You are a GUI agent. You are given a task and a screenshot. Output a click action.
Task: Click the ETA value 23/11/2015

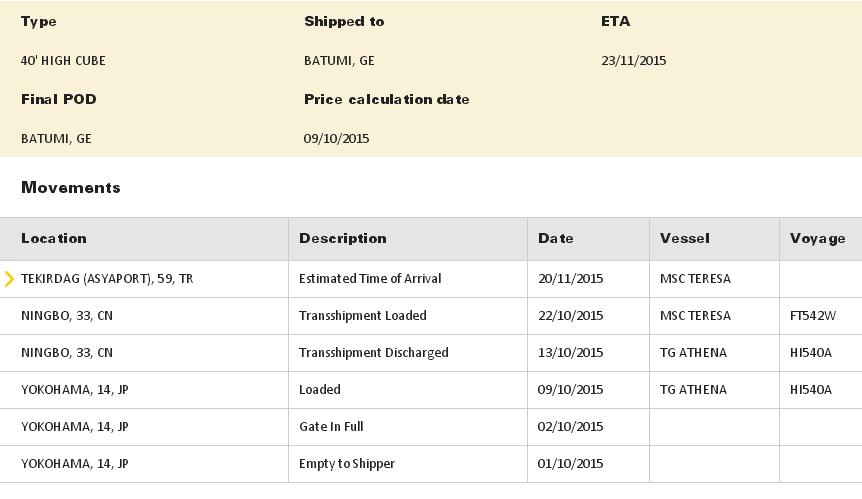pyautogui.click(x=634, y=61)
